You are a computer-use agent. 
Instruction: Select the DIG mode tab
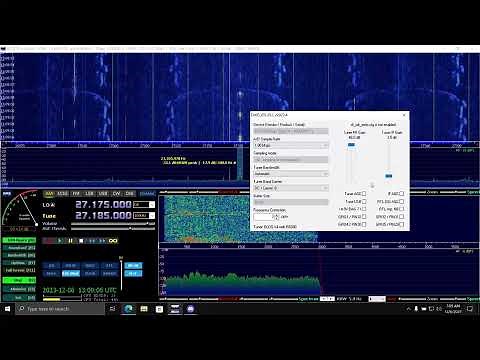pyautogui.click(x=130, y=194)
